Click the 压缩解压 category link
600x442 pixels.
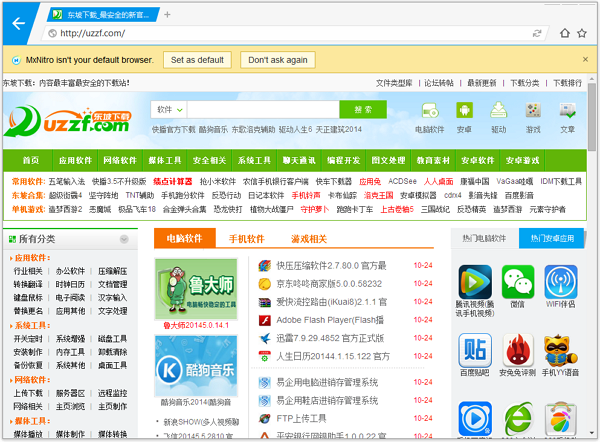click(x=112, y=271)
